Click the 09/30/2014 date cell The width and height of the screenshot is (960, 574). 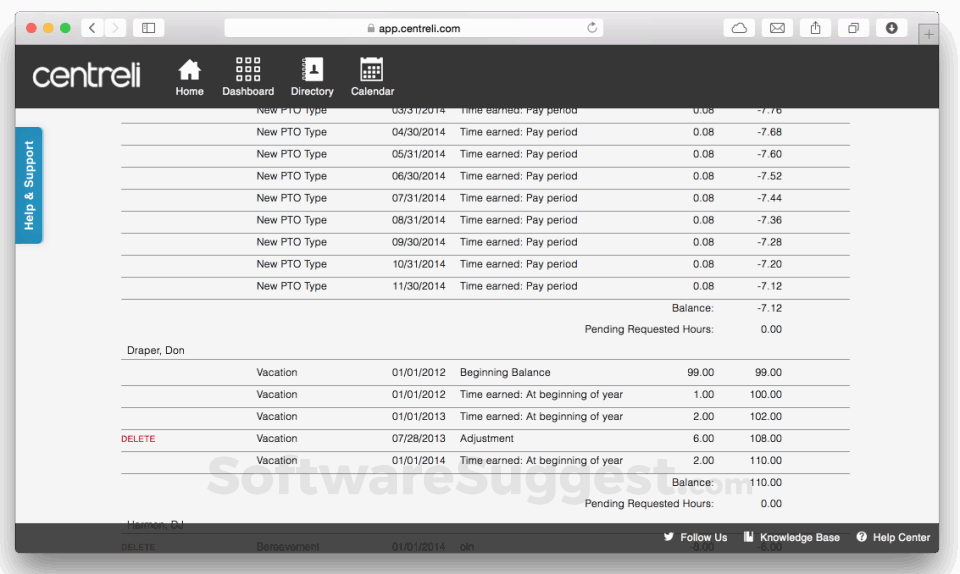(x=419, y=242)
